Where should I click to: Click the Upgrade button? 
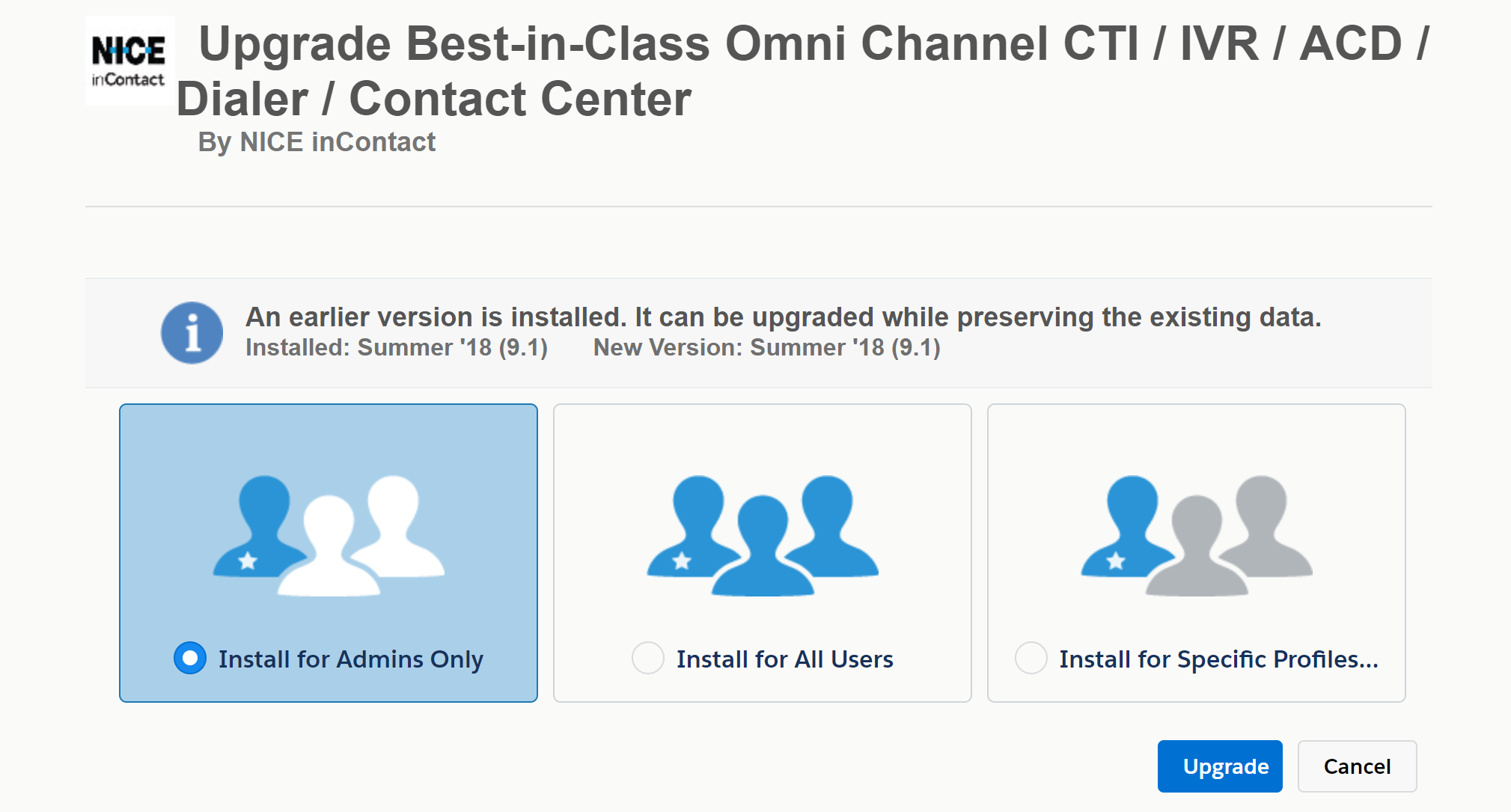1220,766
